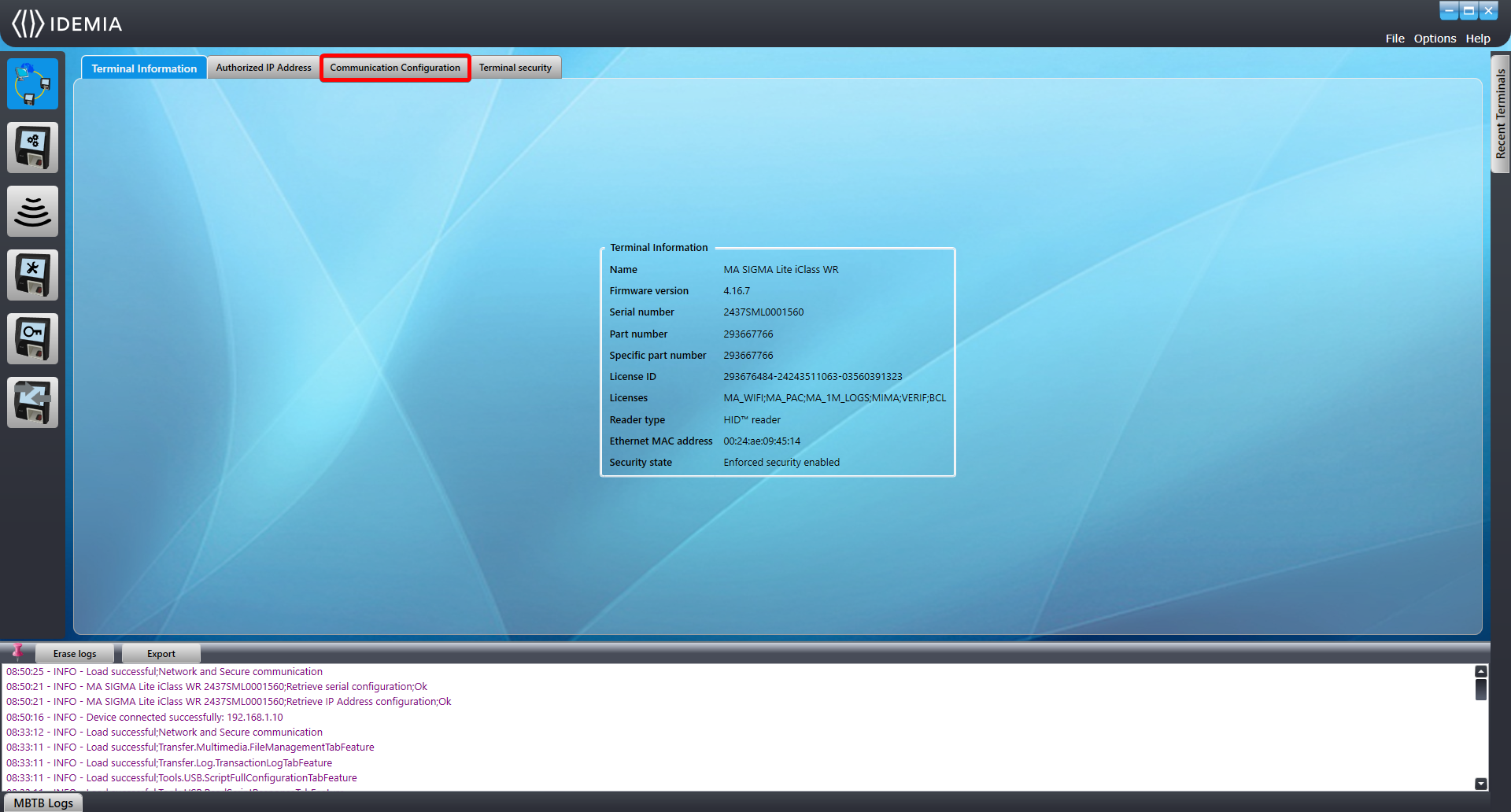Viewport: 1511px width, 812px height.
Task: Click the Enforced security enabled value
Action: [781, 463]
